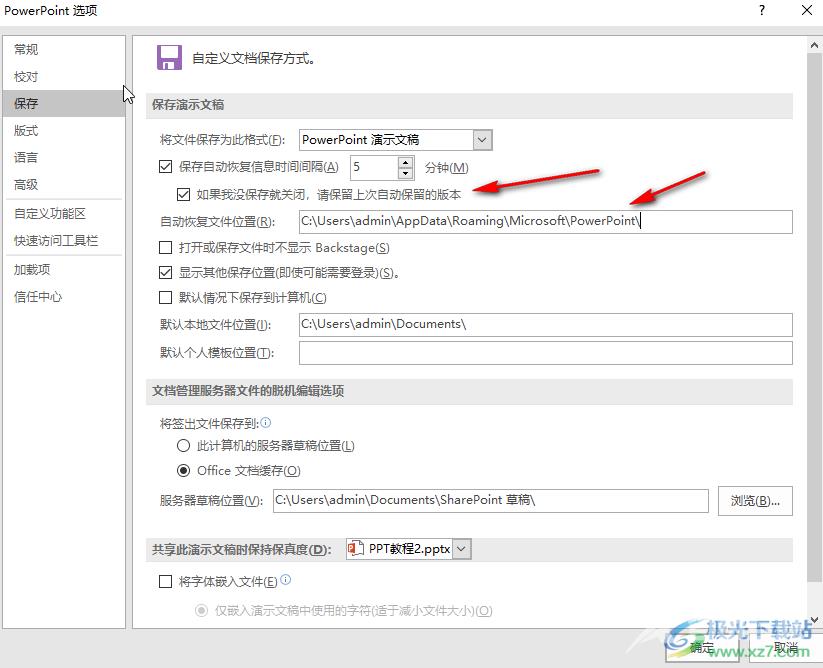Select the 保存 category in the sidebar
The image size is (823, 668).
(x=64, y=103)
